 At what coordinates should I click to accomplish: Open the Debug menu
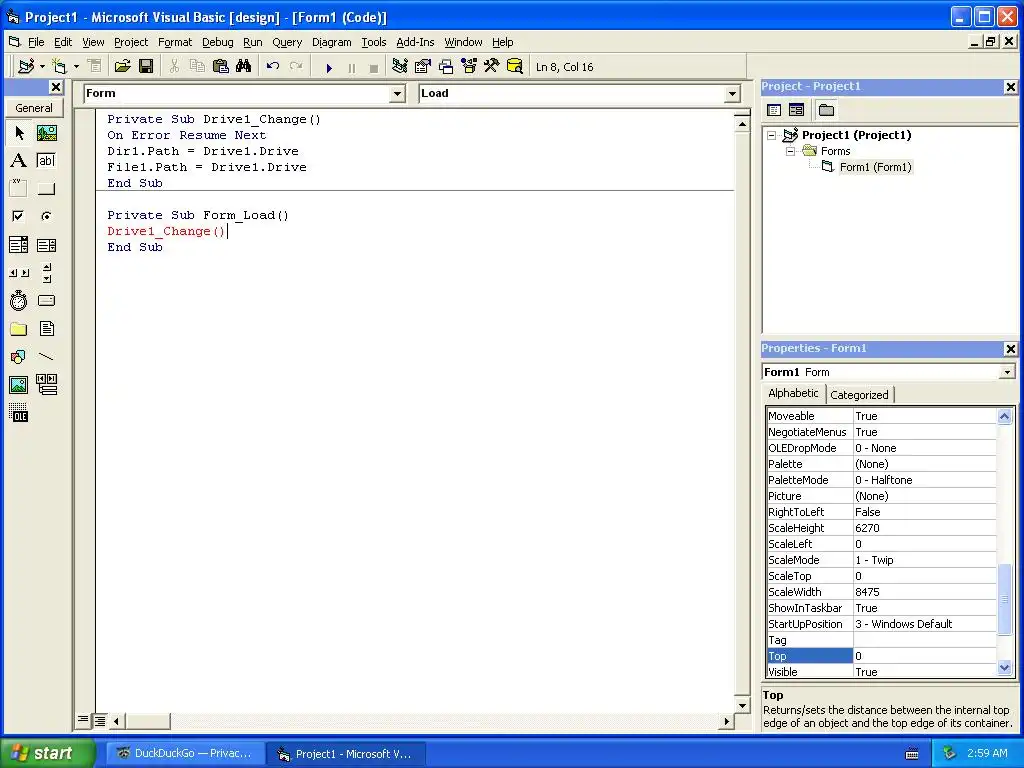coord(217,42)
